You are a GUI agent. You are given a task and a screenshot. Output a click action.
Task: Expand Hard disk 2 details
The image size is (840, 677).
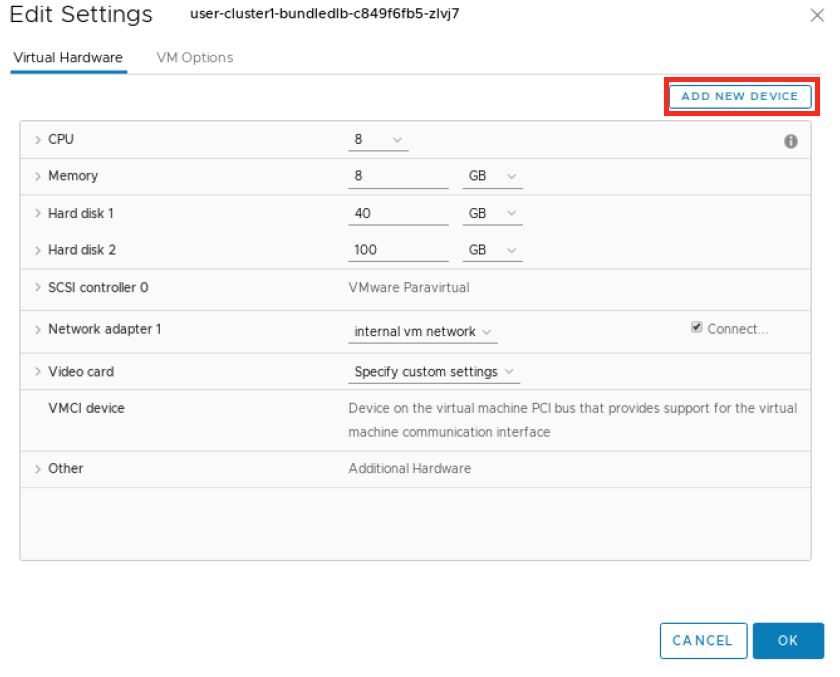click(38, 251)
